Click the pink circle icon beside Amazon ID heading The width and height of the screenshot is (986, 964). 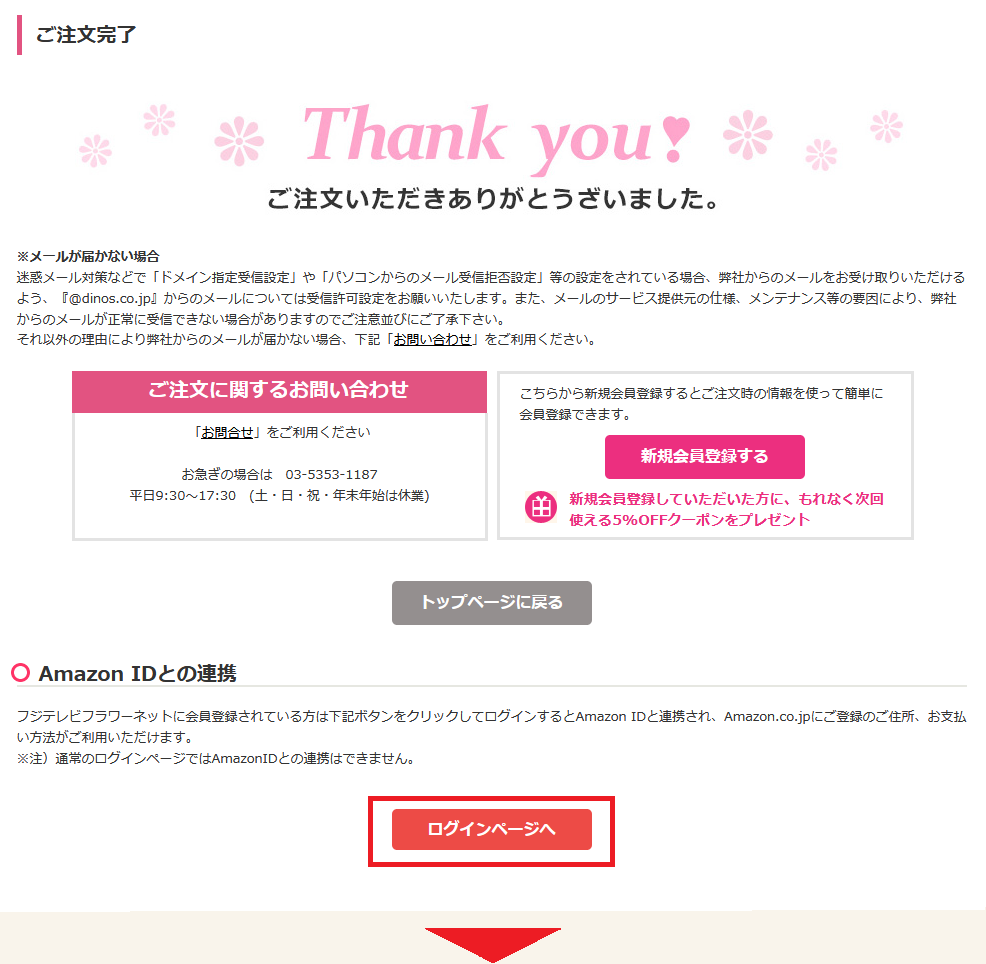pyautogui.click(x=21, y=673)
